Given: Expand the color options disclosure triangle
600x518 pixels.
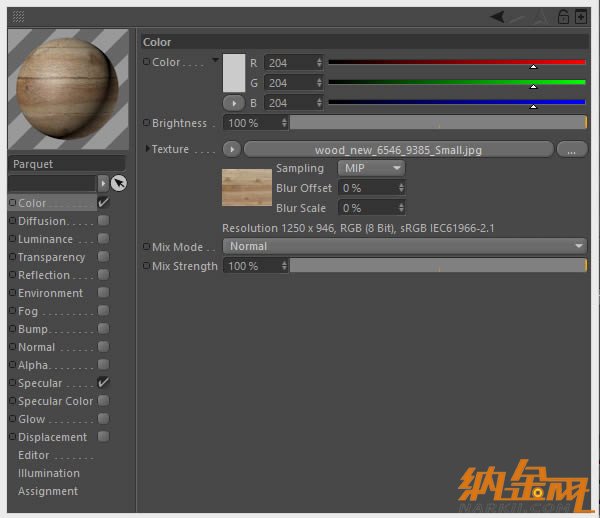Looking at the screenshot, I should click(215, 60).
